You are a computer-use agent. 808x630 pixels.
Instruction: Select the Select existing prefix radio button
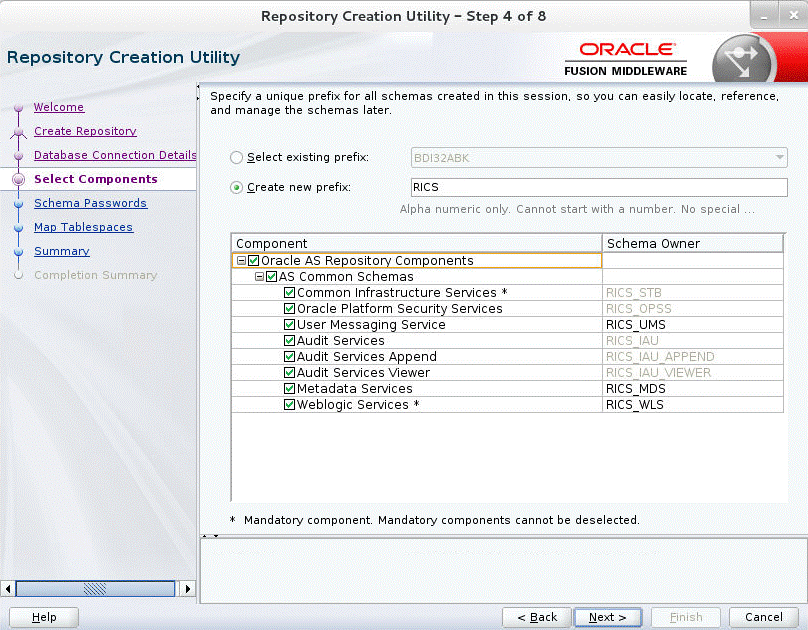(x=235, y=157)
